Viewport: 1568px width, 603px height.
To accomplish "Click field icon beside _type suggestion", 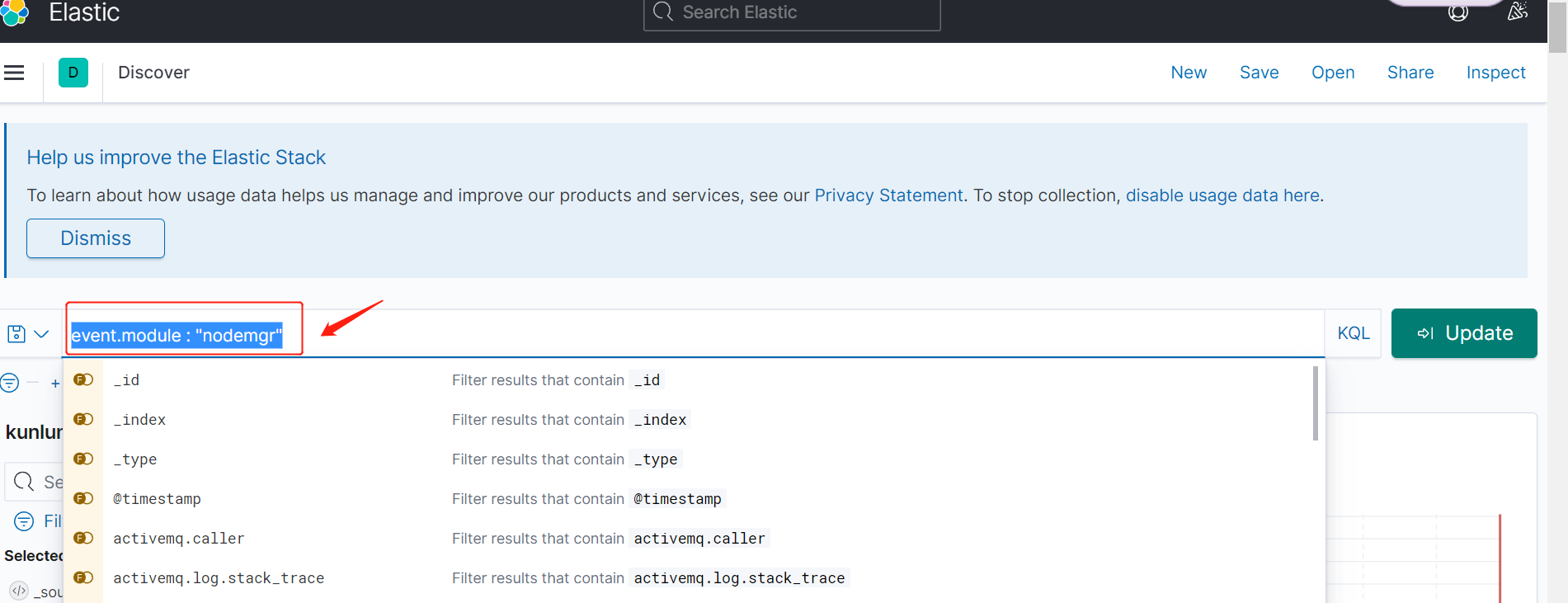I will coord(83,459).
